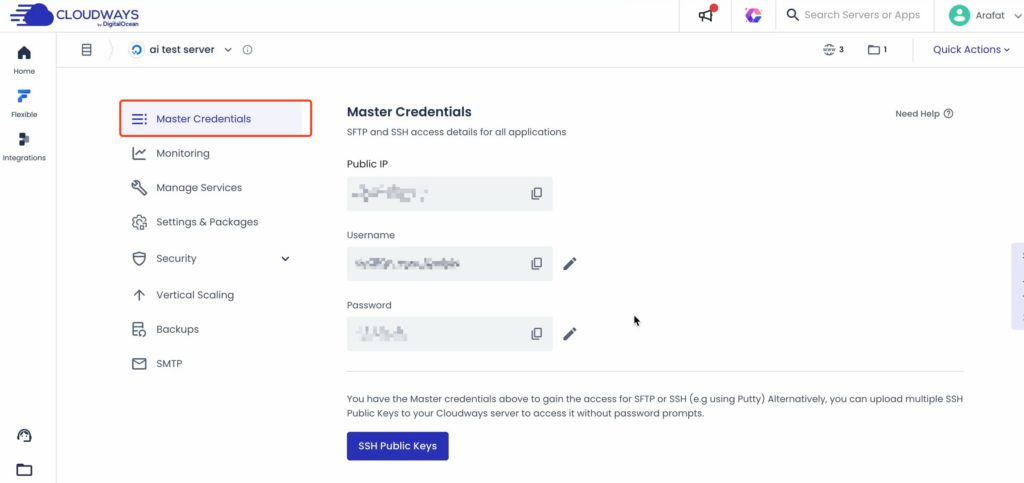Go to Home in left rail
The height and width of the screenshot is (483, 1024).
click(x=24, y=59)
